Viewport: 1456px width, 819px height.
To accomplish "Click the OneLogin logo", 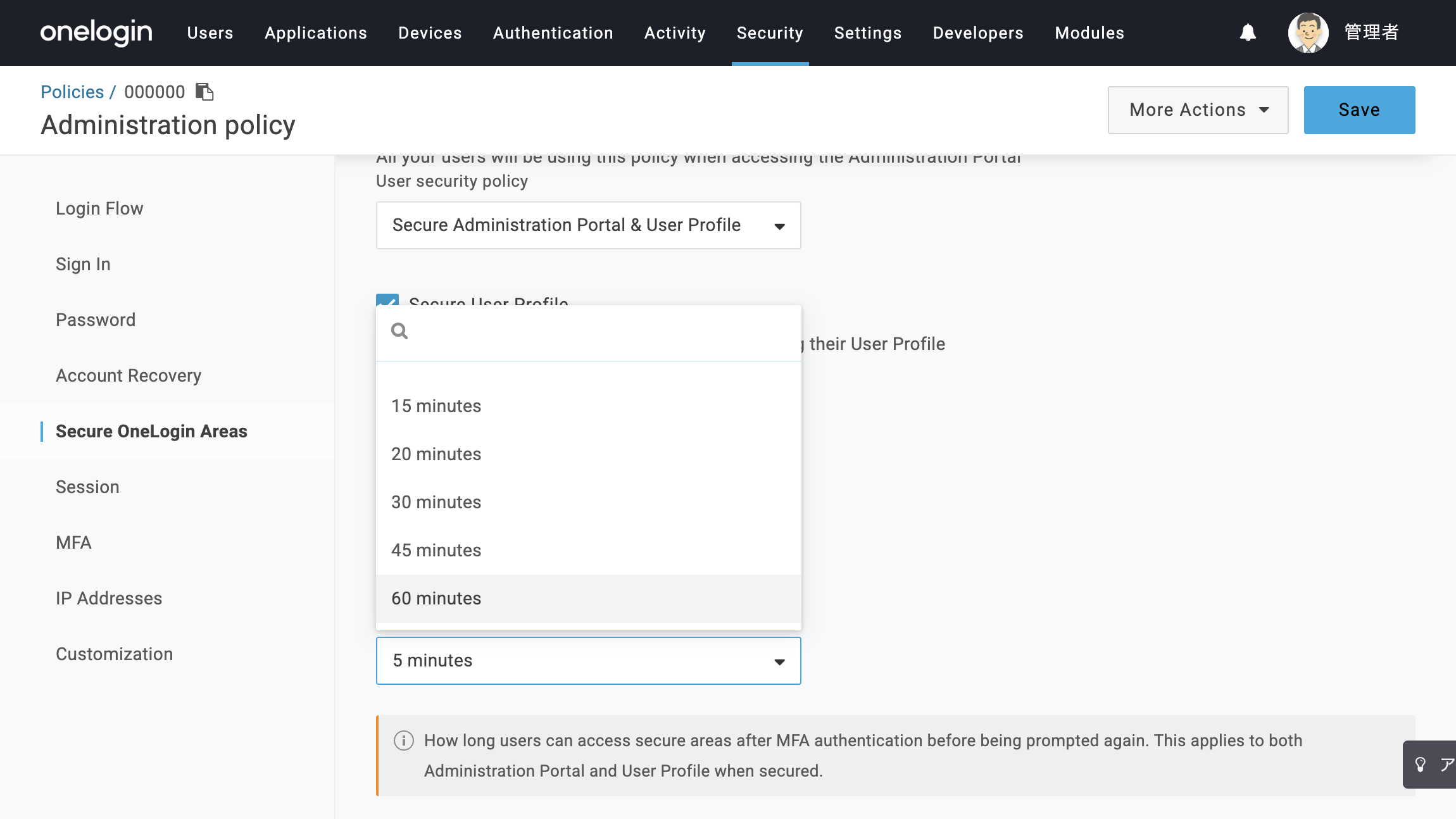I will click(x=96, y=32).
